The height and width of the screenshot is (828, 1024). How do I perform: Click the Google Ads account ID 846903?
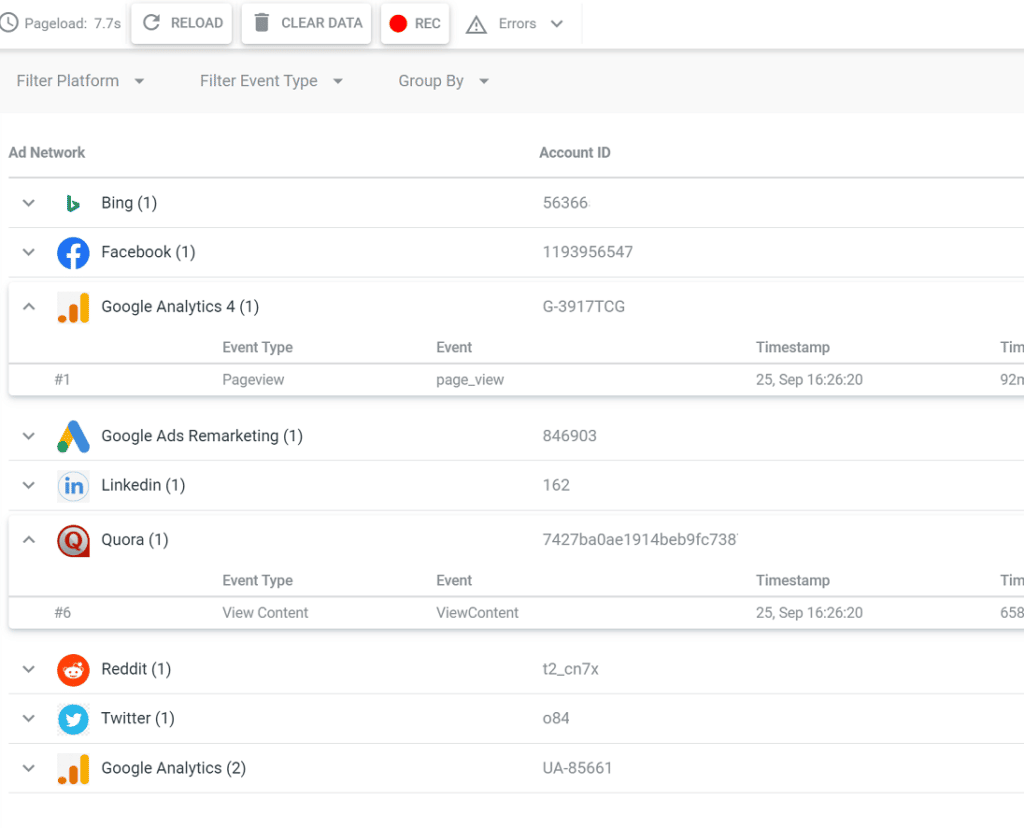click(x=569, y=436)
